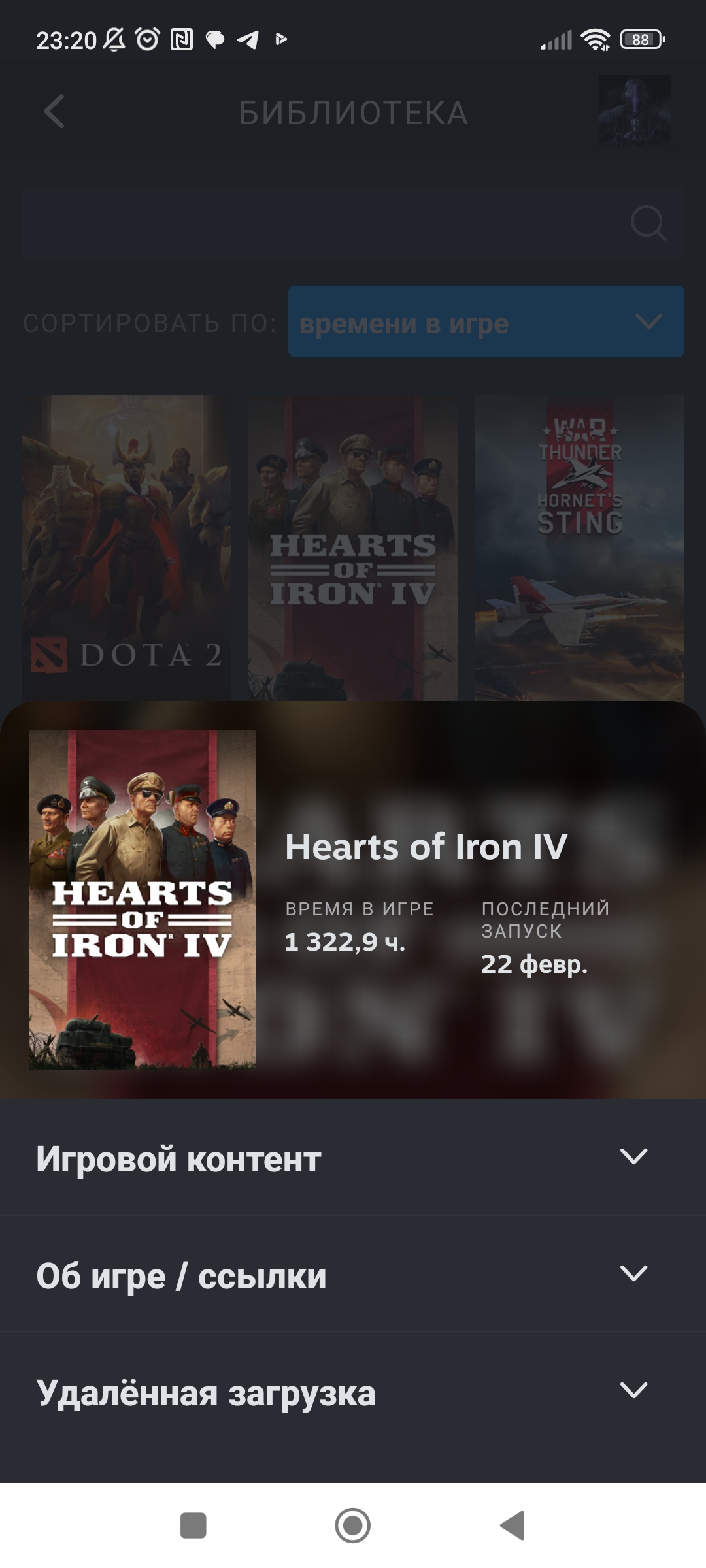Tap the Android triangle back button

point(513,1526)
